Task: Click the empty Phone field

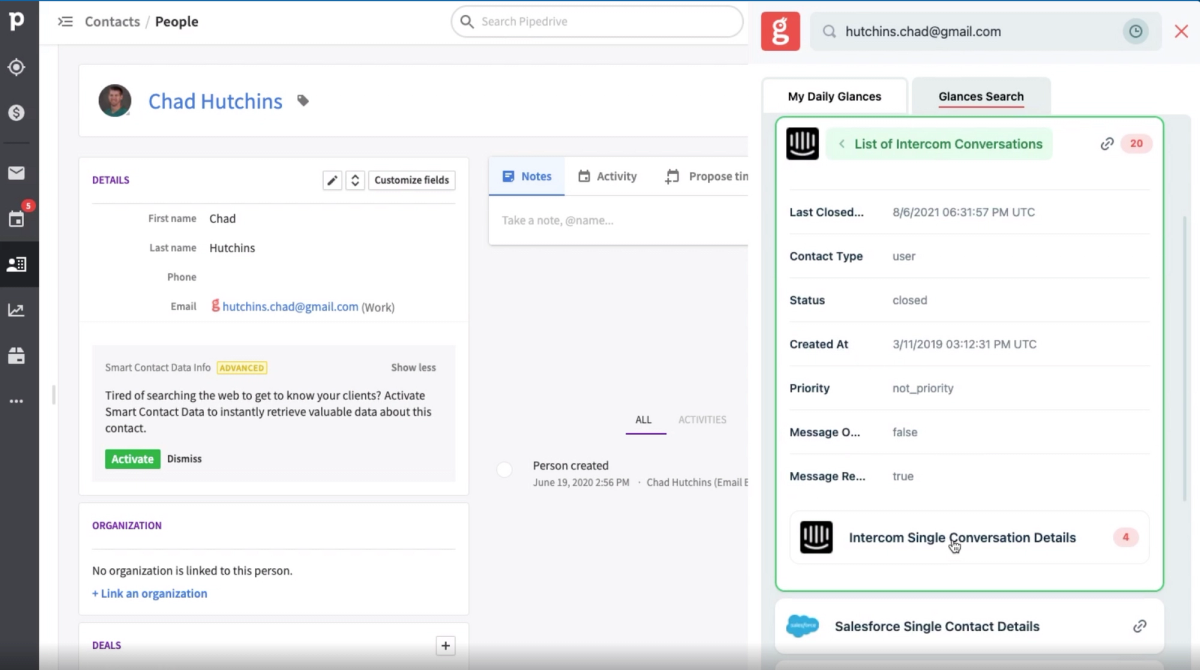Action: point(330,277)
